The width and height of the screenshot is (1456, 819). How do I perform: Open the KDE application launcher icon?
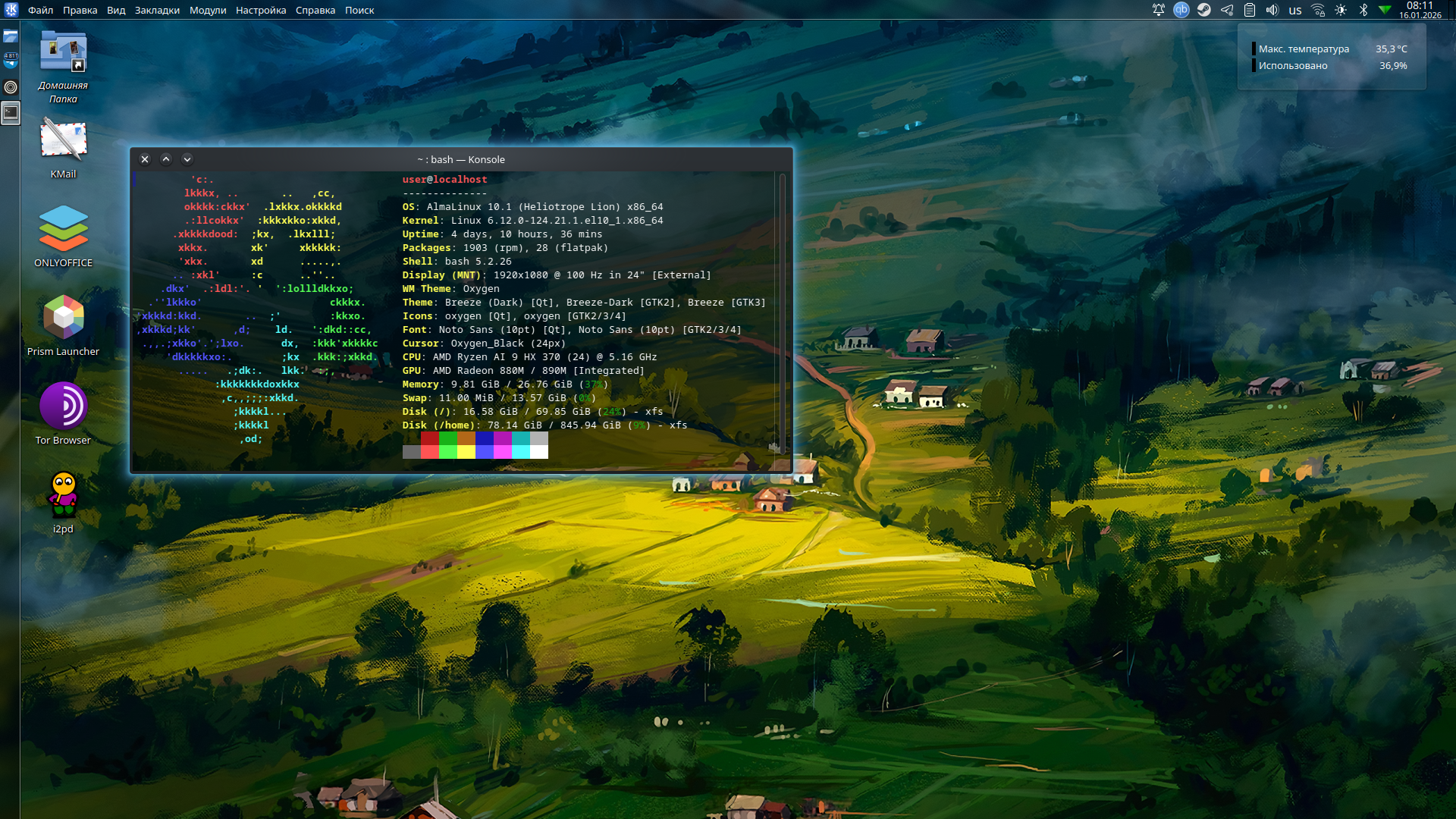pyautogui.click(x=11, y=10)
